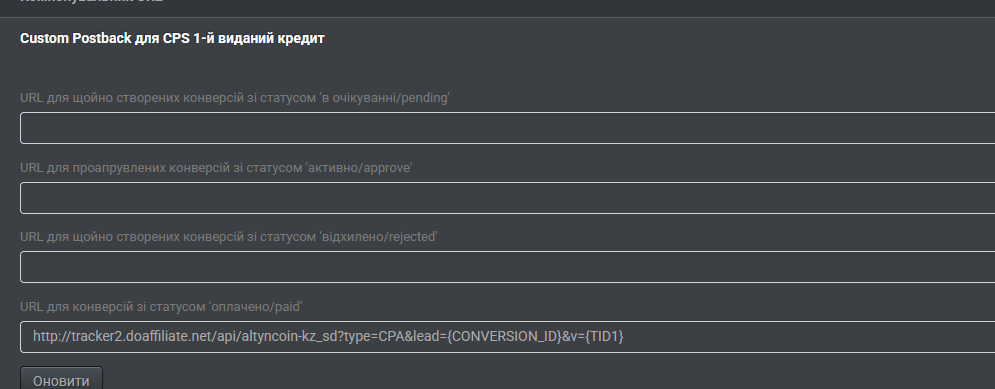The width and height of the screenshot is (995, 389).
Task: Click the &v= parameter in paid URL
Action: pos(574,337)
